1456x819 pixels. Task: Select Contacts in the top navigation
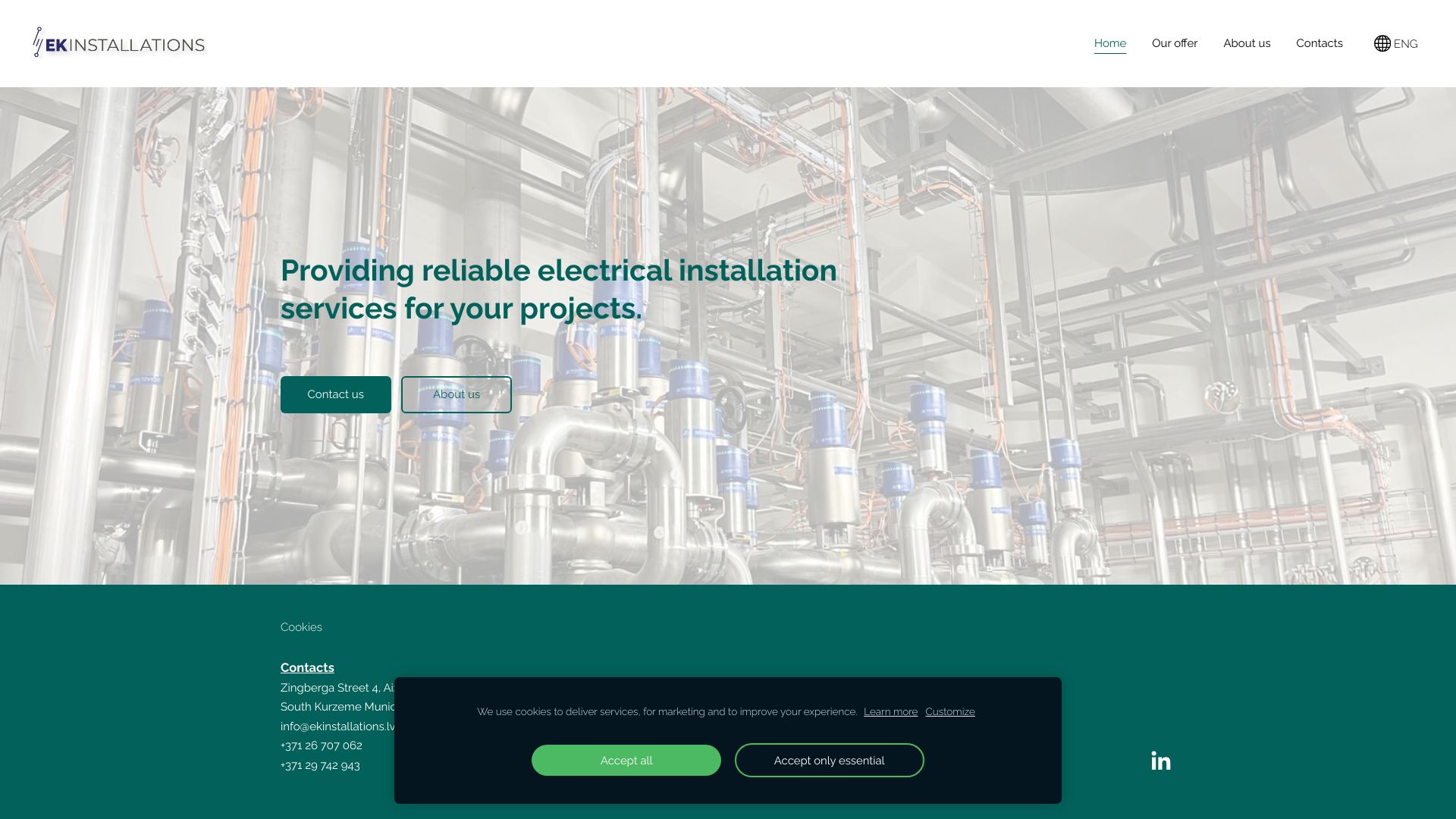point(1319,43)
